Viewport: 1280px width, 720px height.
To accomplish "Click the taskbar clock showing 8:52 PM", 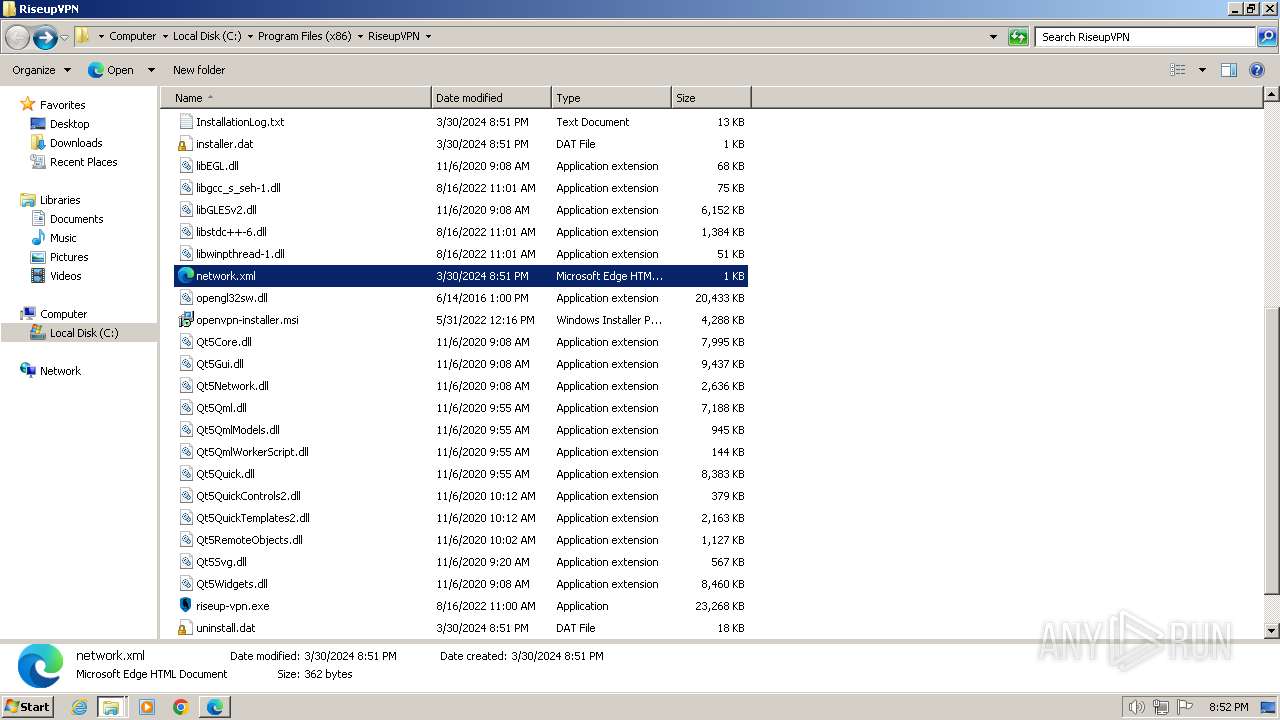I will coord(1228,707).
